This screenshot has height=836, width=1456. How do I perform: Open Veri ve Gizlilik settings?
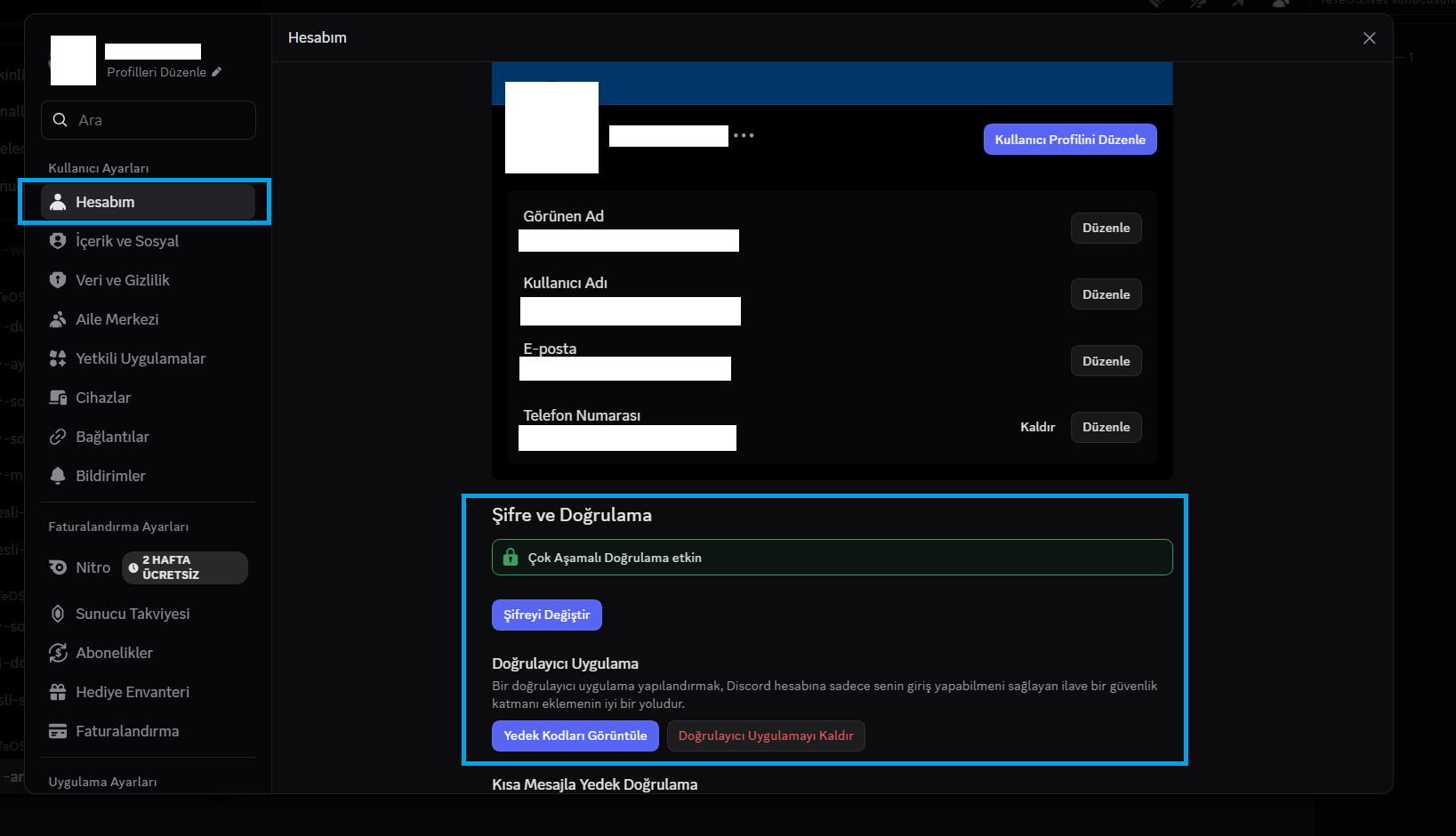click(x=148, y=280)
